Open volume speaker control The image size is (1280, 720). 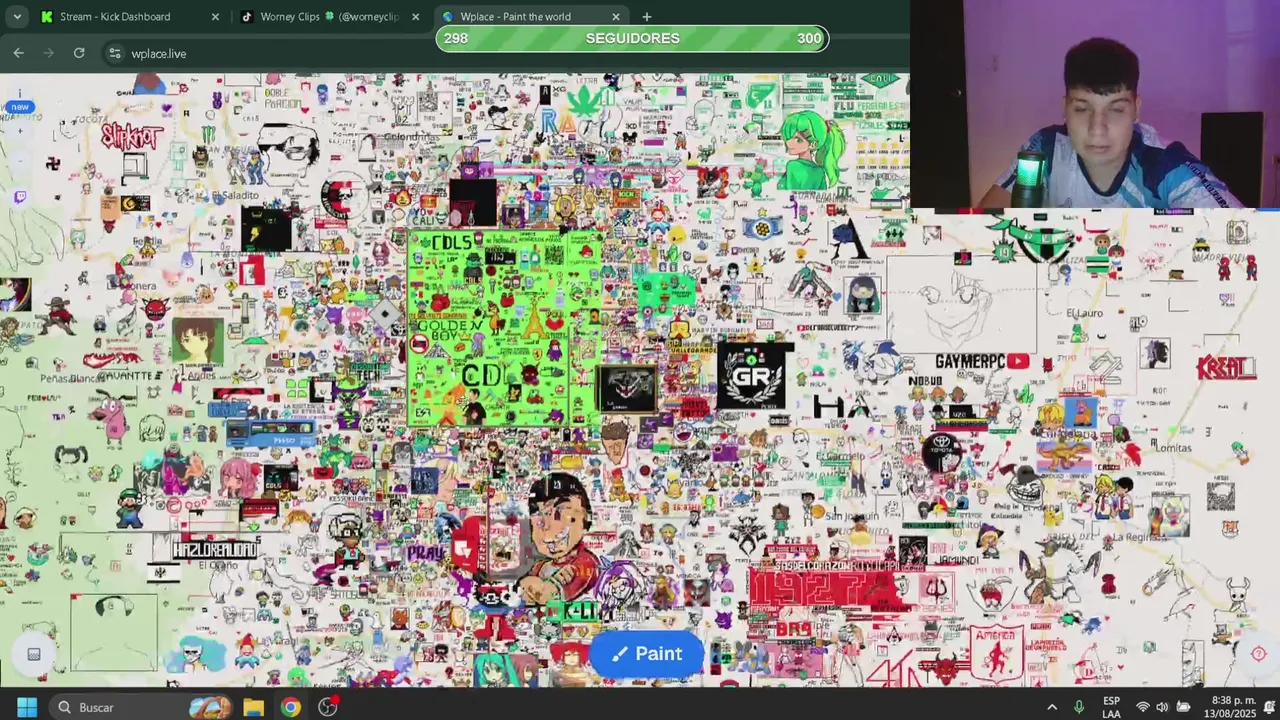(1162, 707)
